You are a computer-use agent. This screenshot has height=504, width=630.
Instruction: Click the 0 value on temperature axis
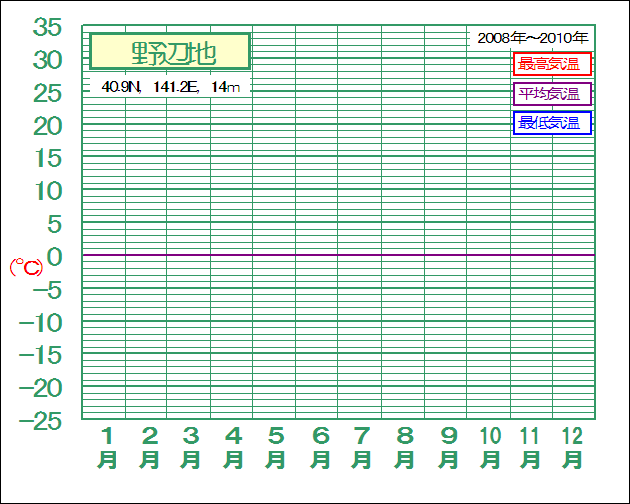point(55,256)
